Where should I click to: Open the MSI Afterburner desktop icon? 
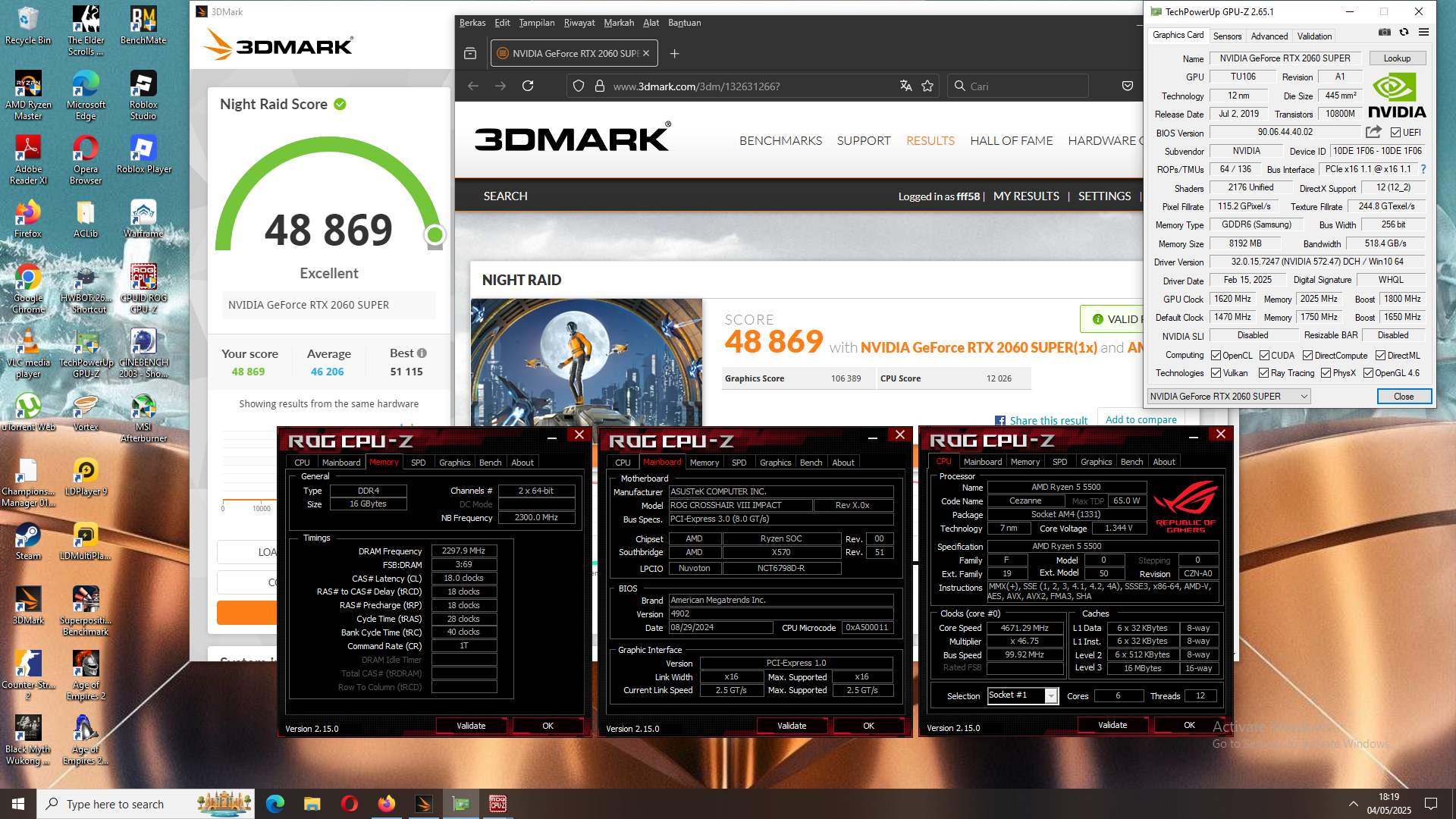[x=143, y=418]
